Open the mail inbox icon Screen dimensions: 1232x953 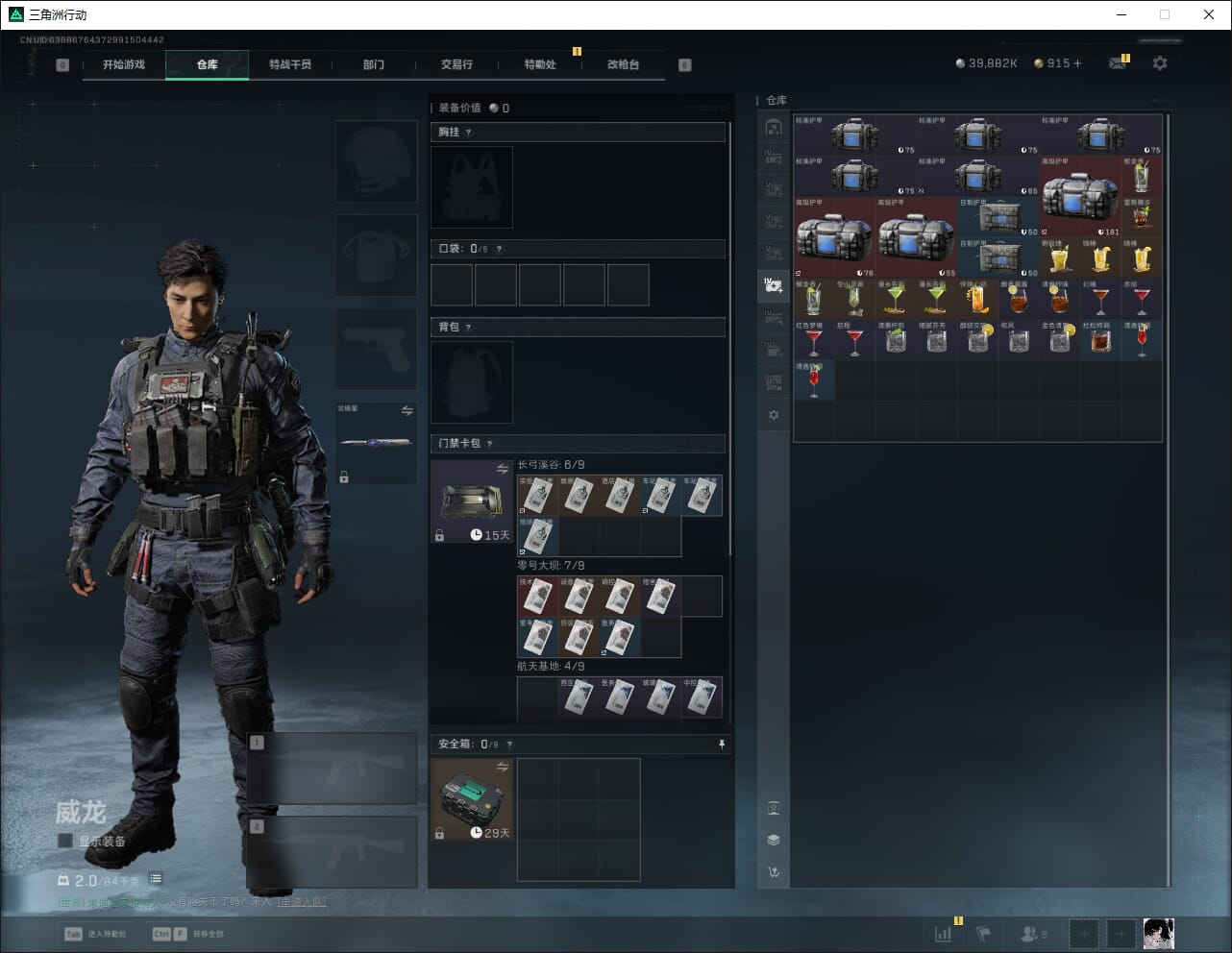point(1117,63)
